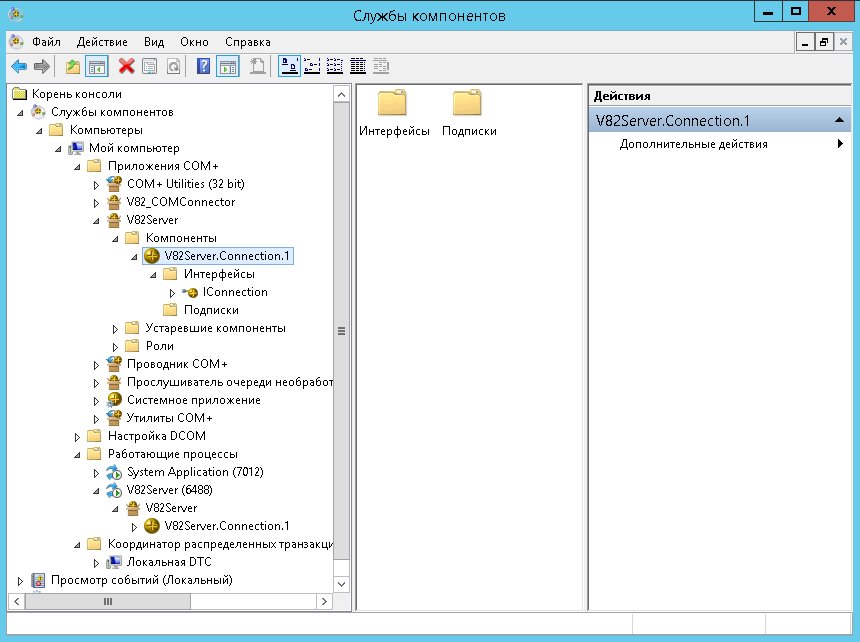Click the COM+ Utilities (32 bit) package icon
This screenshot has height=642, width=860.
114,184
